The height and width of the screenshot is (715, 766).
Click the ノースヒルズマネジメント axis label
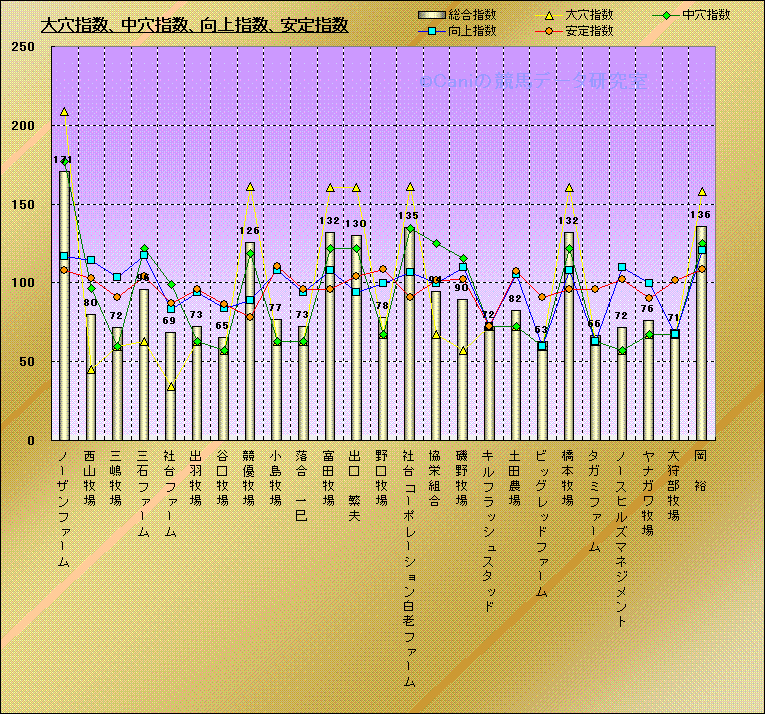621,538
